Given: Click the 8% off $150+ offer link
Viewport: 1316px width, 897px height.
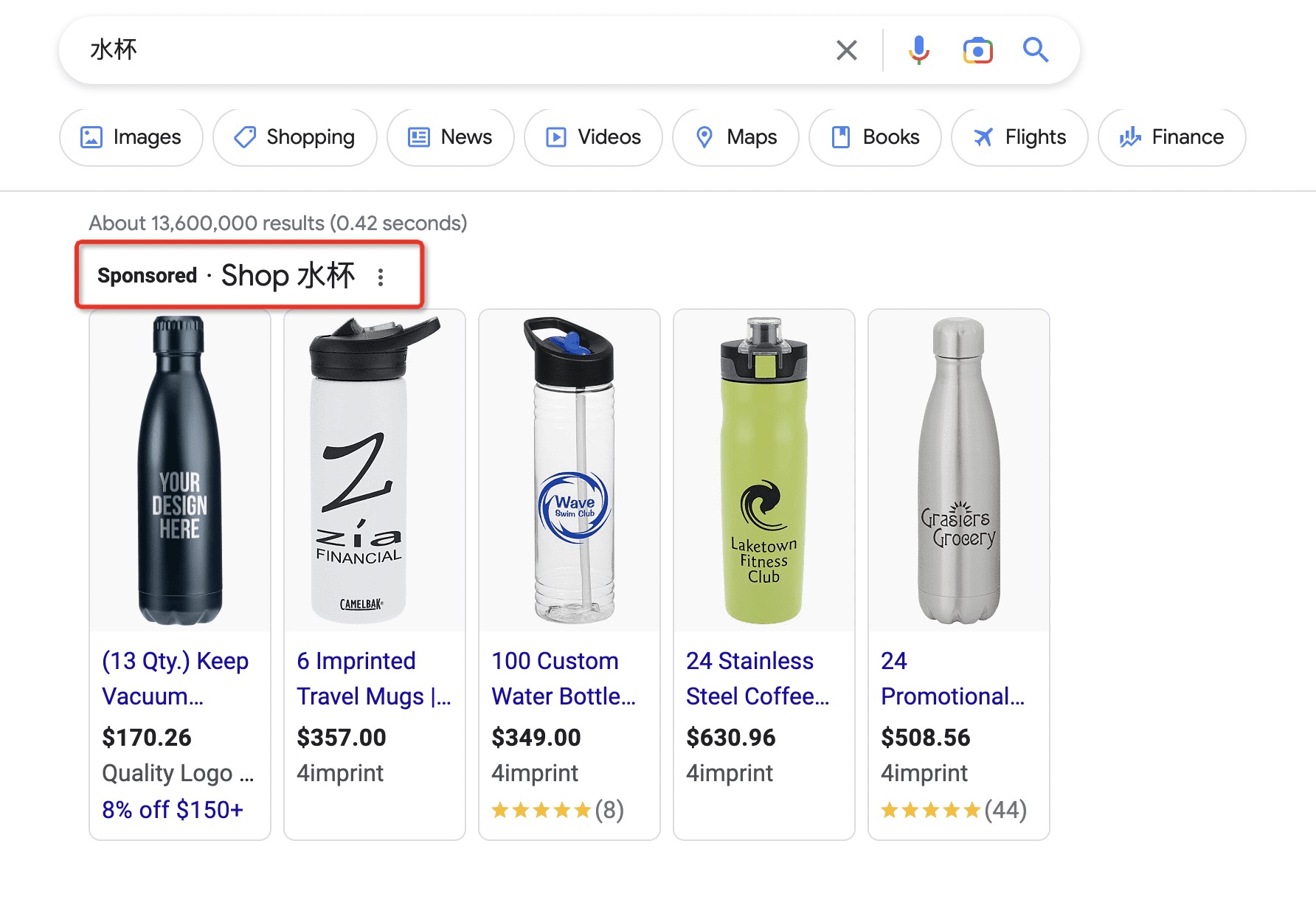Looking at the screenshot, I should [173, 810].
